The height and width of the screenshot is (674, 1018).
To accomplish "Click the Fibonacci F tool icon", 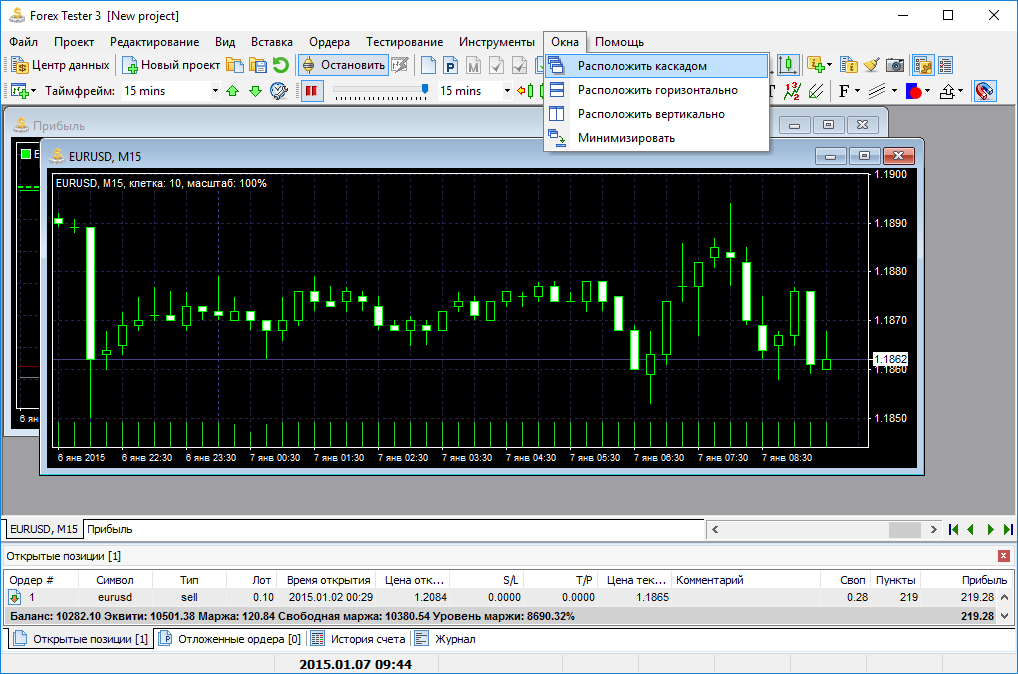I will [x=844, y=91].
